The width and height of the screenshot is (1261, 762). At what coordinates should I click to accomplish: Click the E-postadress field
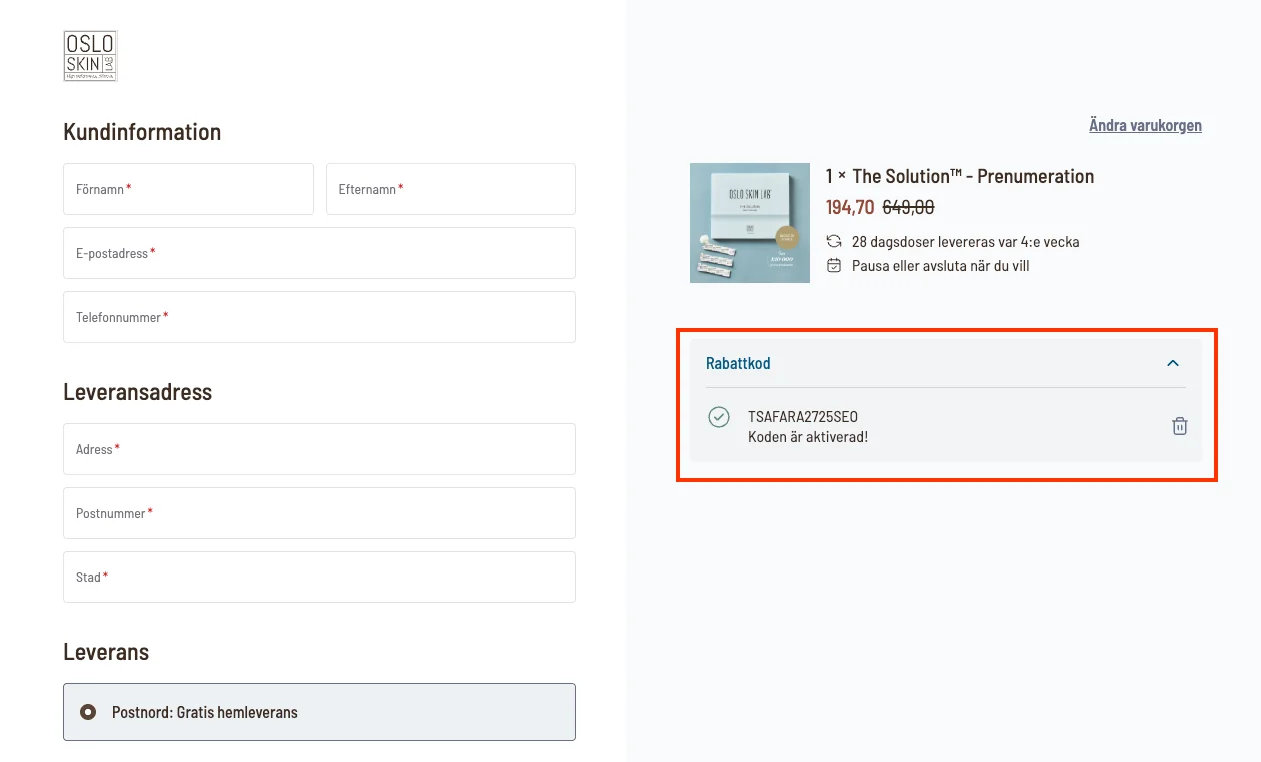[x=319, y=253]
